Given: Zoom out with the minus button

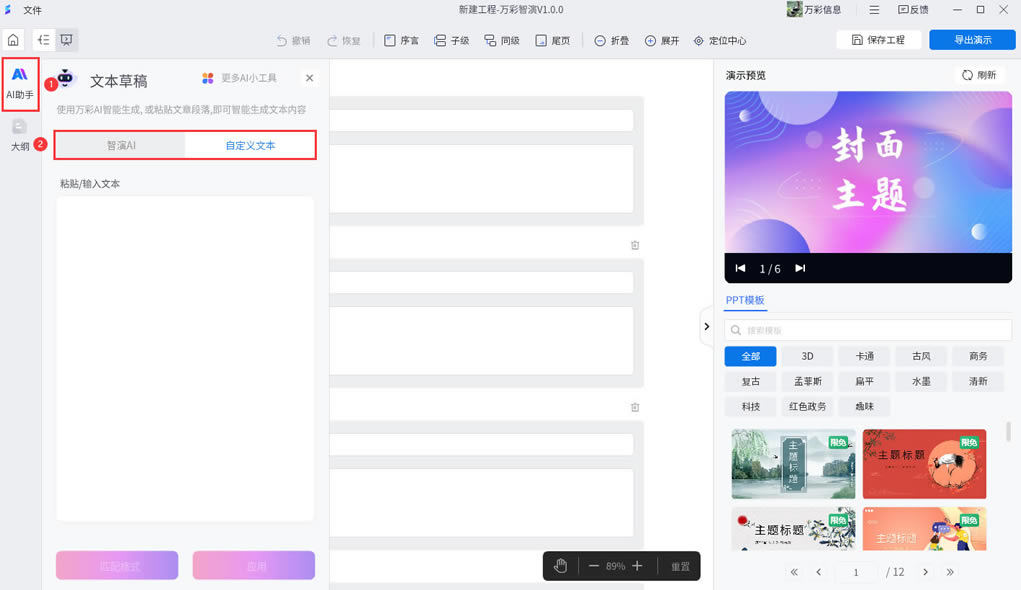Looking at the screenshot, I should [x=593, y=566].
